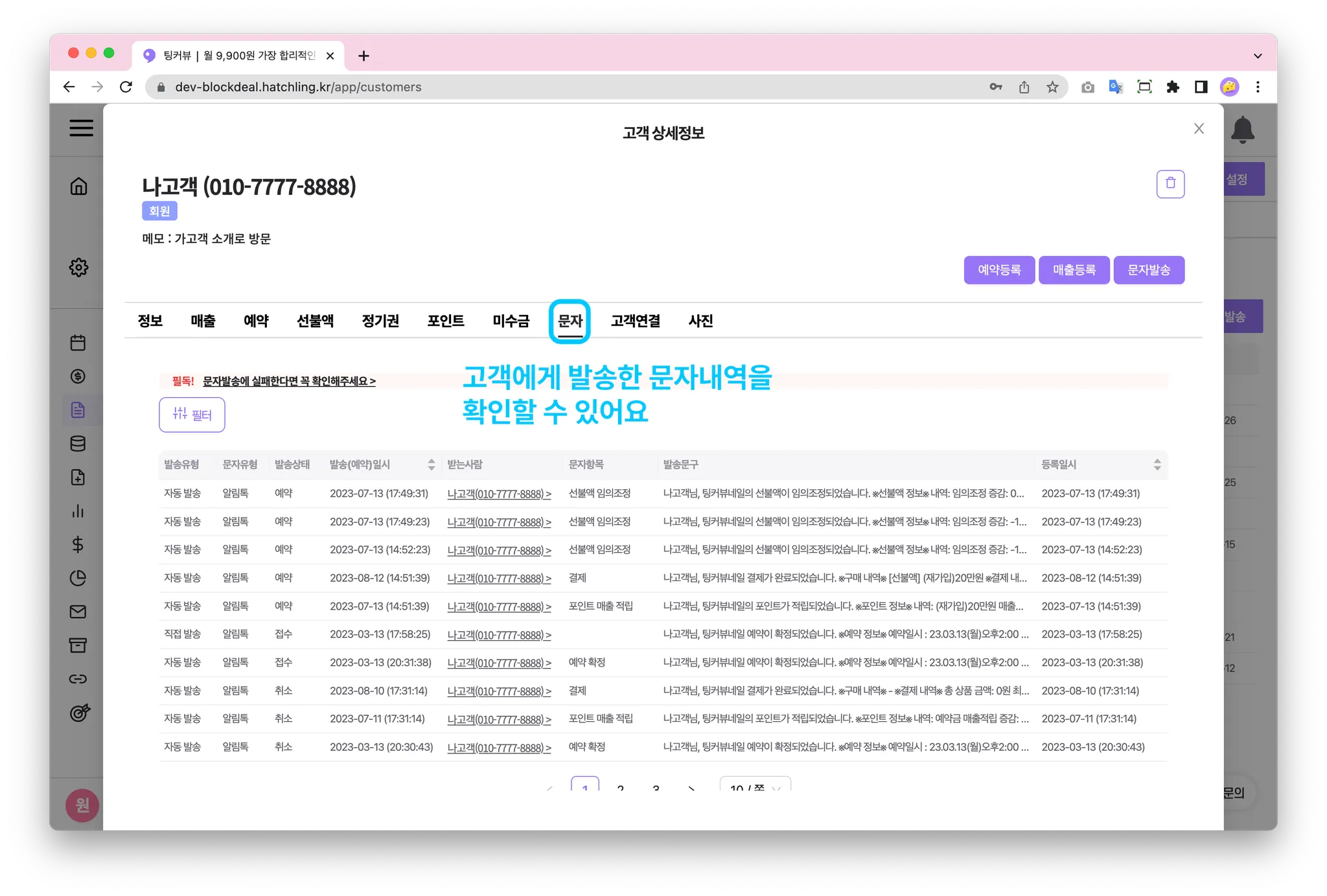Screen dimensions: 1327x896
Task: Sort by 등록일시 column arrows
Action: (1157, 465)
